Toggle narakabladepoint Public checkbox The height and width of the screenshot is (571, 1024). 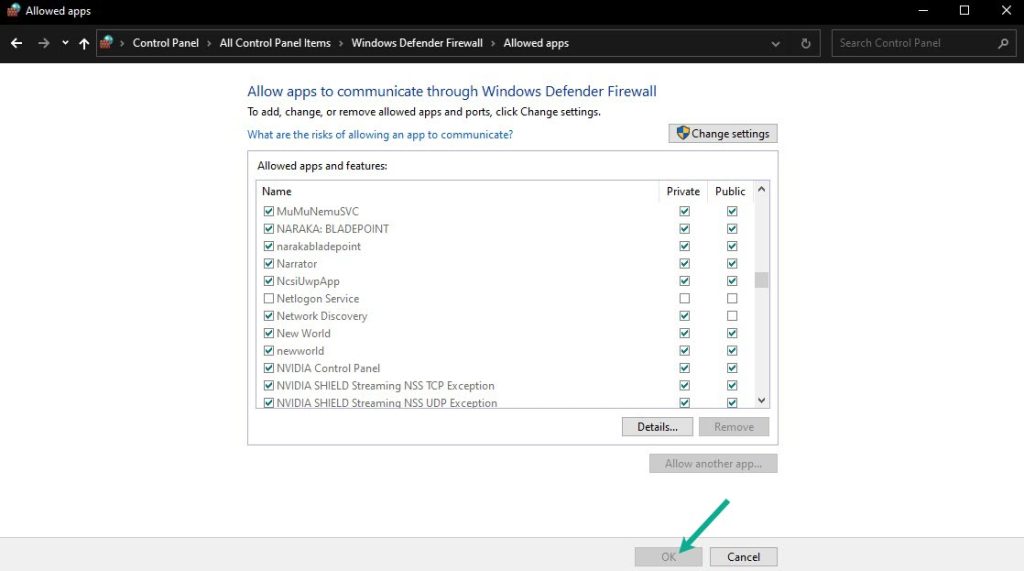point(732,246)
